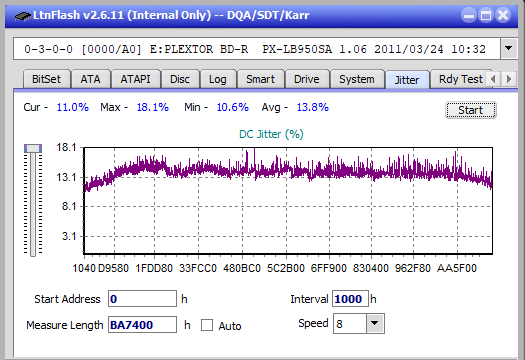Start the jitter measurement

coord(471,110)
